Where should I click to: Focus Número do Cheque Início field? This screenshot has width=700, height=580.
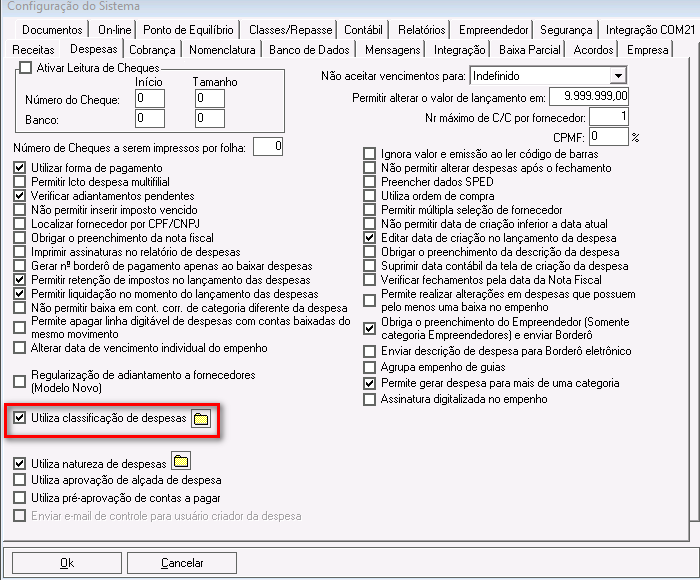tap(150, 98)
